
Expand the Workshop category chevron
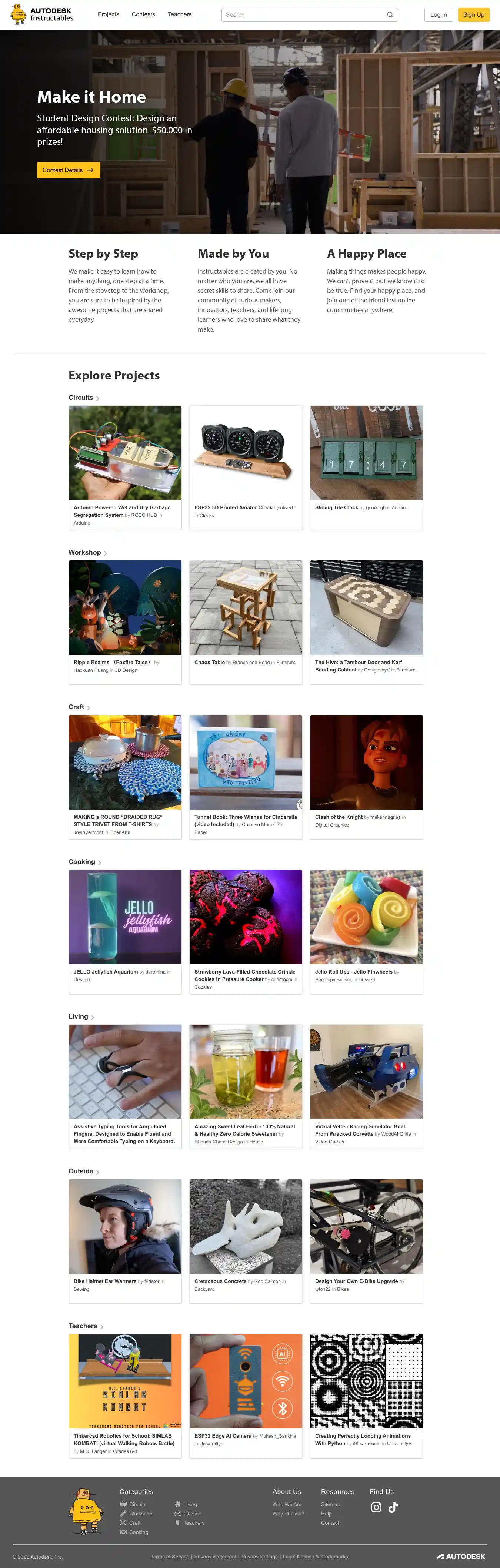click(105, 553)
